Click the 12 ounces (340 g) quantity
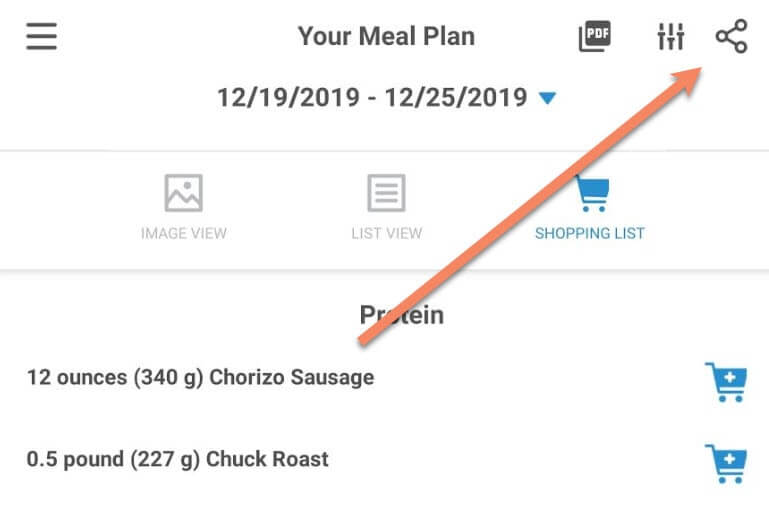 coord(115,378)
